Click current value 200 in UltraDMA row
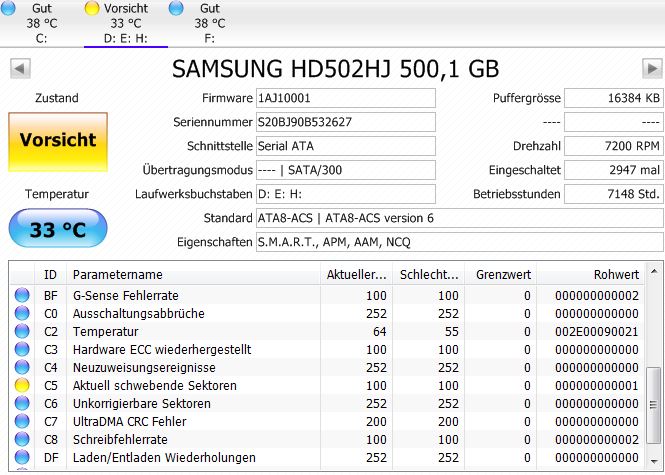Image resolution: width=665 pixels, height=475 pixels. coord(376,422)
